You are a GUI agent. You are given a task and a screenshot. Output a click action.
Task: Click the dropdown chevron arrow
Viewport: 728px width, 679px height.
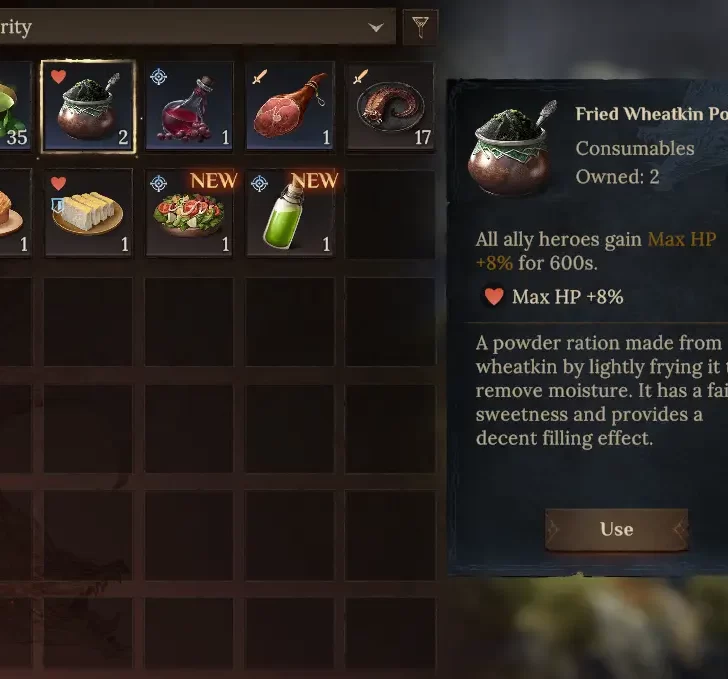click(x=376, y=27)
